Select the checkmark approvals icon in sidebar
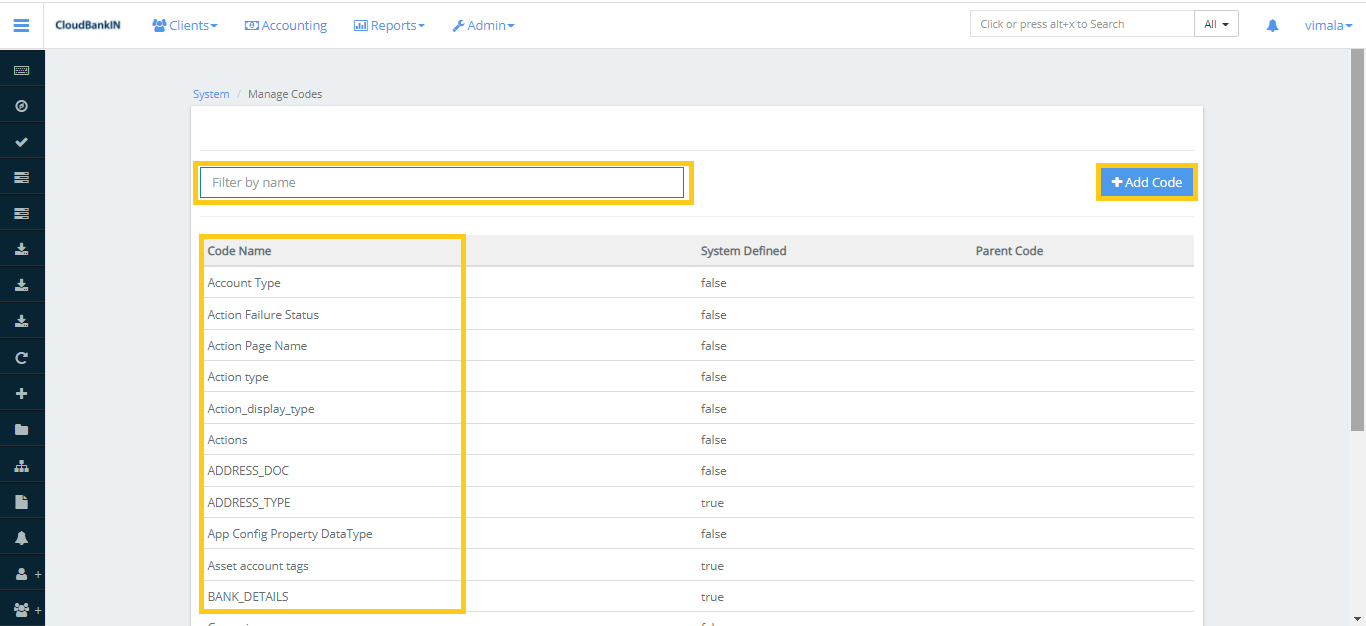Viewport: 1366px width, 626px height. tap(21, 140)
